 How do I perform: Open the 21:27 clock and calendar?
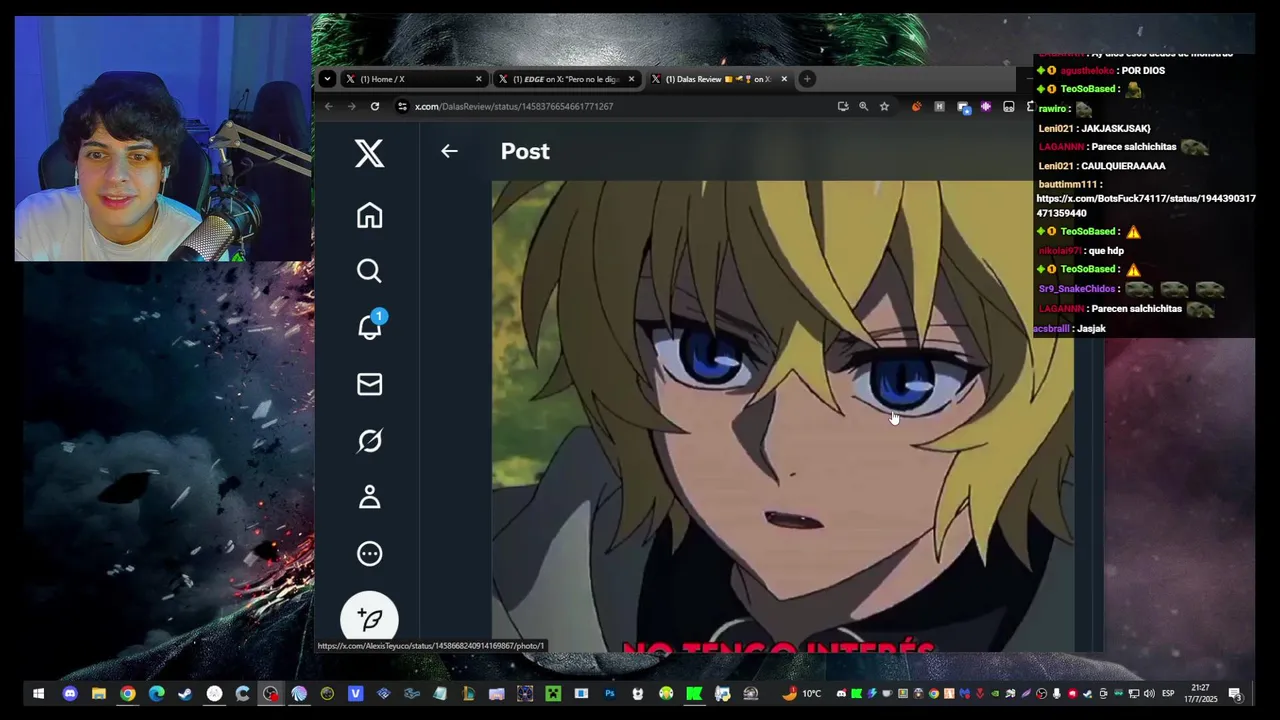pos(1201,694)
